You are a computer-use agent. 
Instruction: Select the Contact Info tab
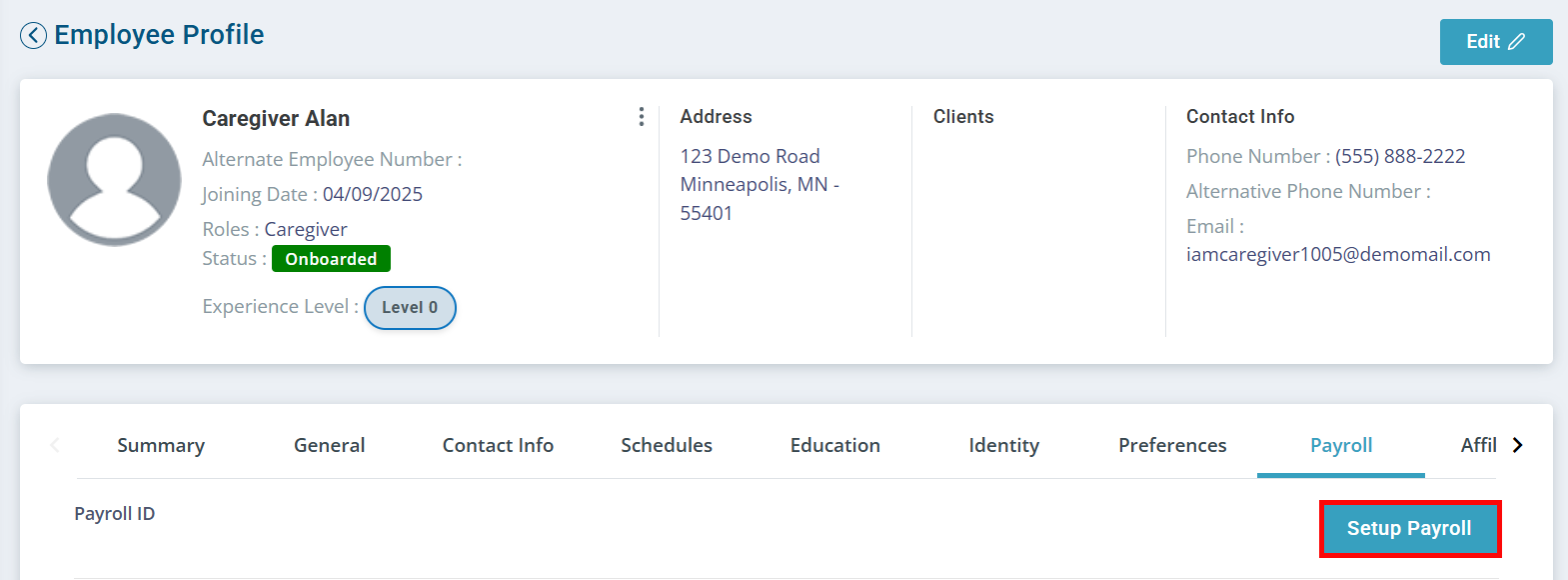click(498, 446)
